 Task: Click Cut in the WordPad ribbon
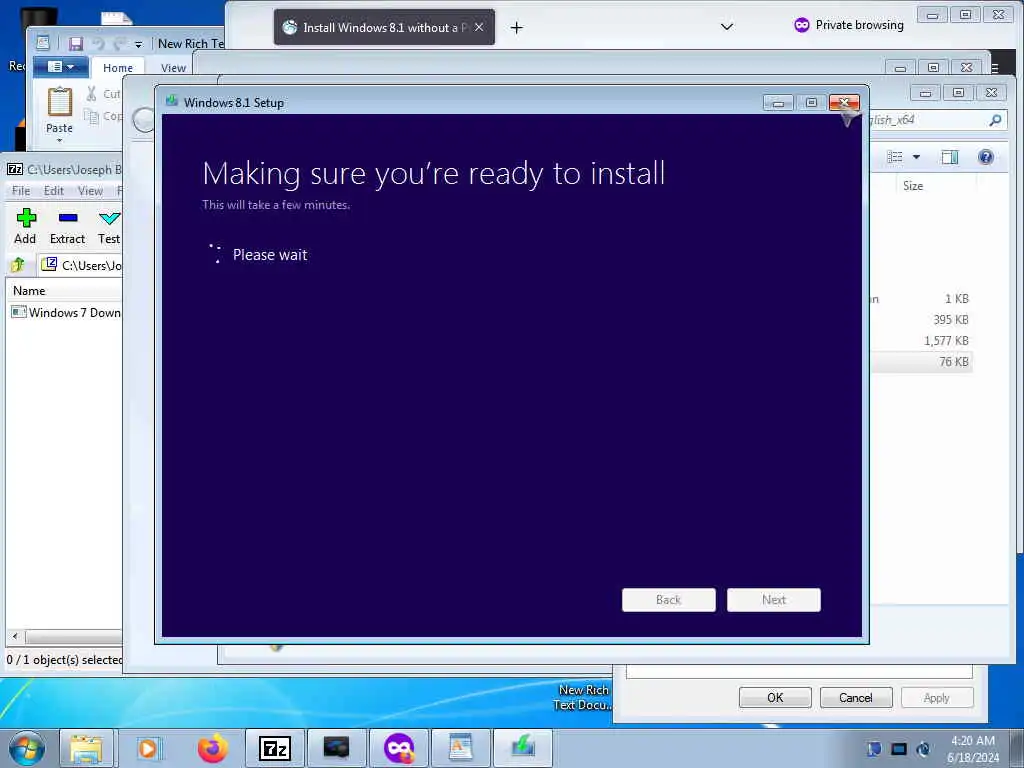coord(103,94)
